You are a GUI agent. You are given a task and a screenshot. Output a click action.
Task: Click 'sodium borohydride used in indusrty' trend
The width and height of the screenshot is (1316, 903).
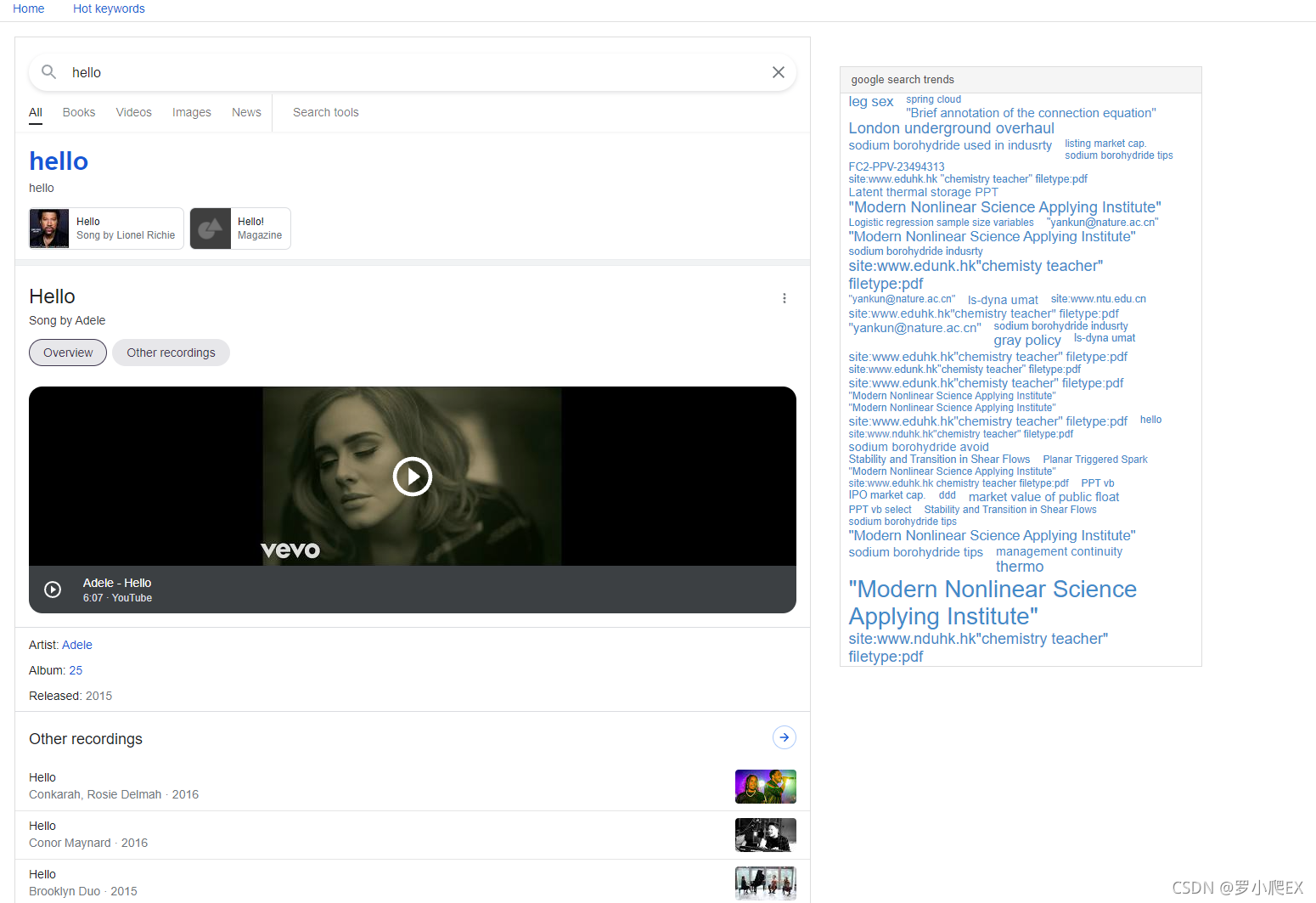(950, 145)
